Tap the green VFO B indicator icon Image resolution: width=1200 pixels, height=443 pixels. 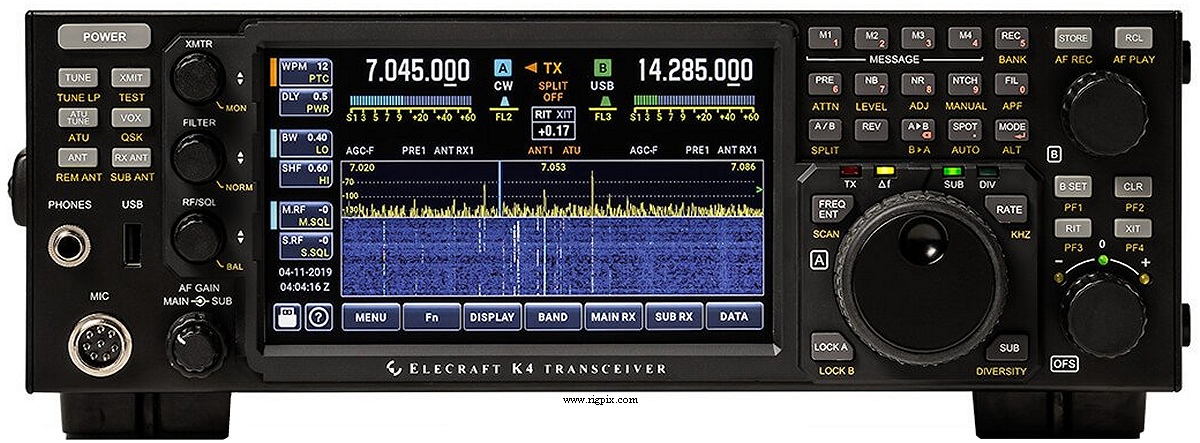(x=602, y=69)
